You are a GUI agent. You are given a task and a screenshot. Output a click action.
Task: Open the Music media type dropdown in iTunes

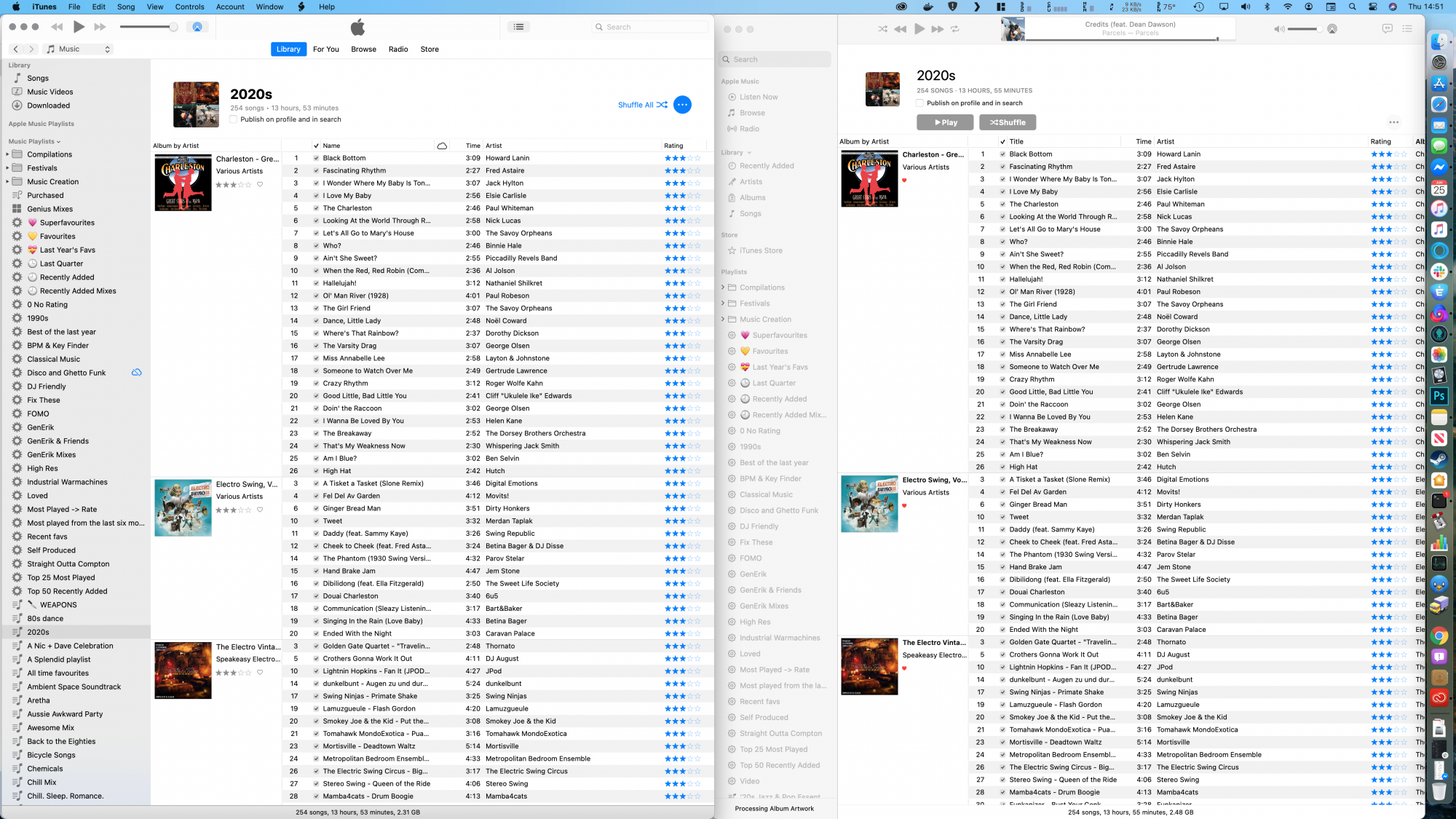click(x=79, y=49)
